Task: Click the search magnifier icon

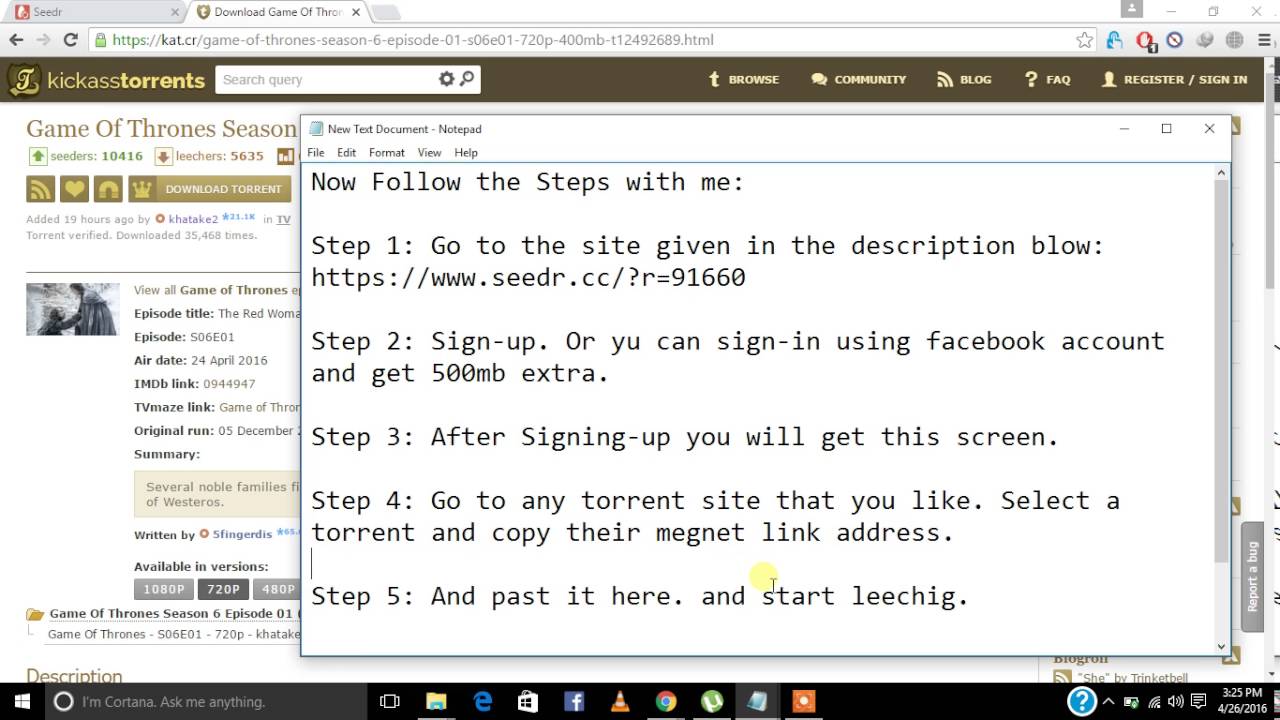Action: (467, 79)
